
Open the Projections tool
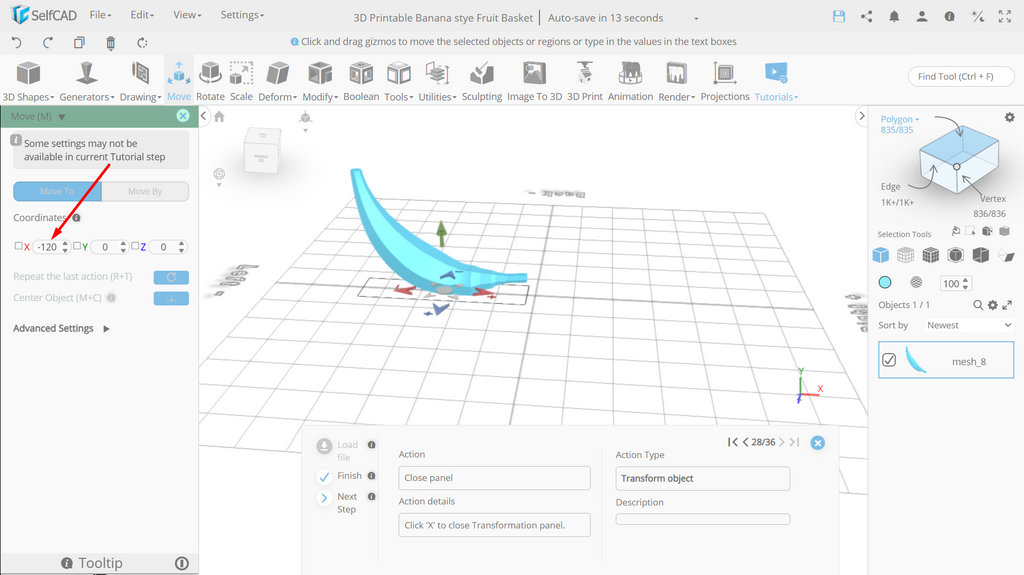pos(725,80)
